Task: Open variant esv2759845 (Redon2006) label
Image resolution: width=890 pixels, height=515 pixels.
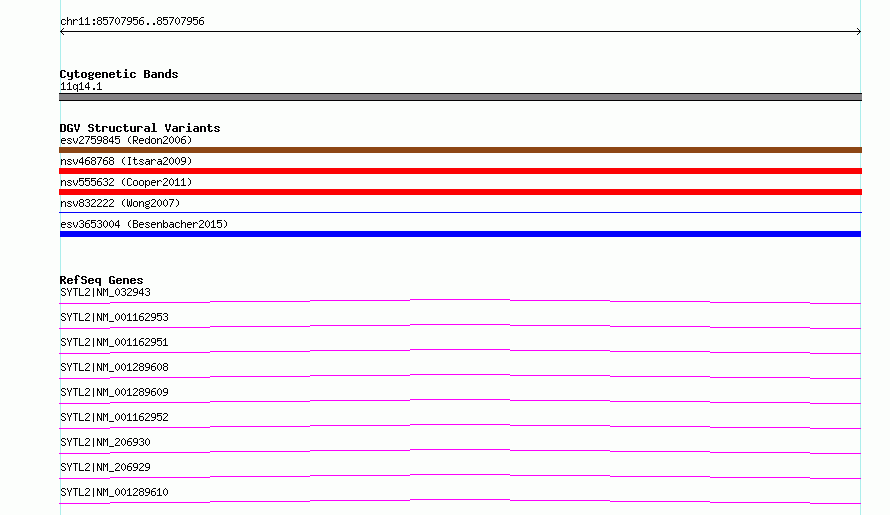Action: coord(126,140)
